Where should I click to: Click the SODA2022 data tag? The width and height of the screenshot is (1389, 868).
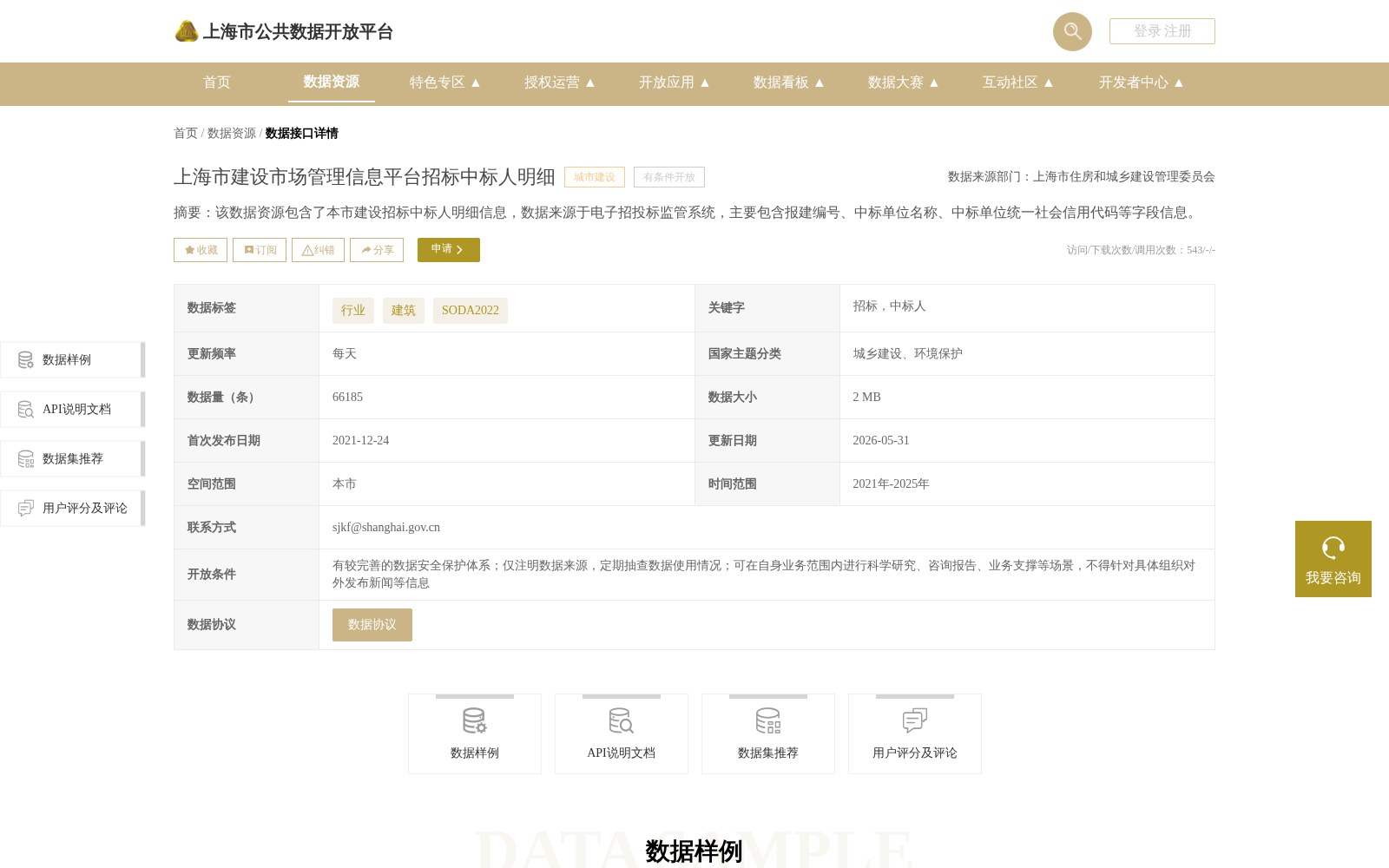(471, 311)
